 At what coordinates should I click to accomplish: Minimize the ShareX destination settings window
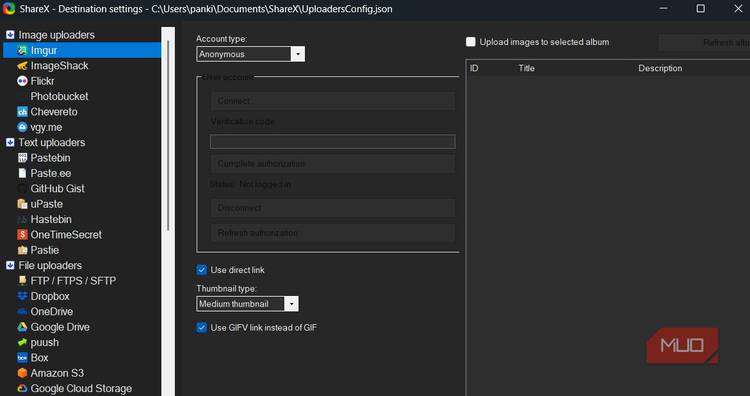663,9
